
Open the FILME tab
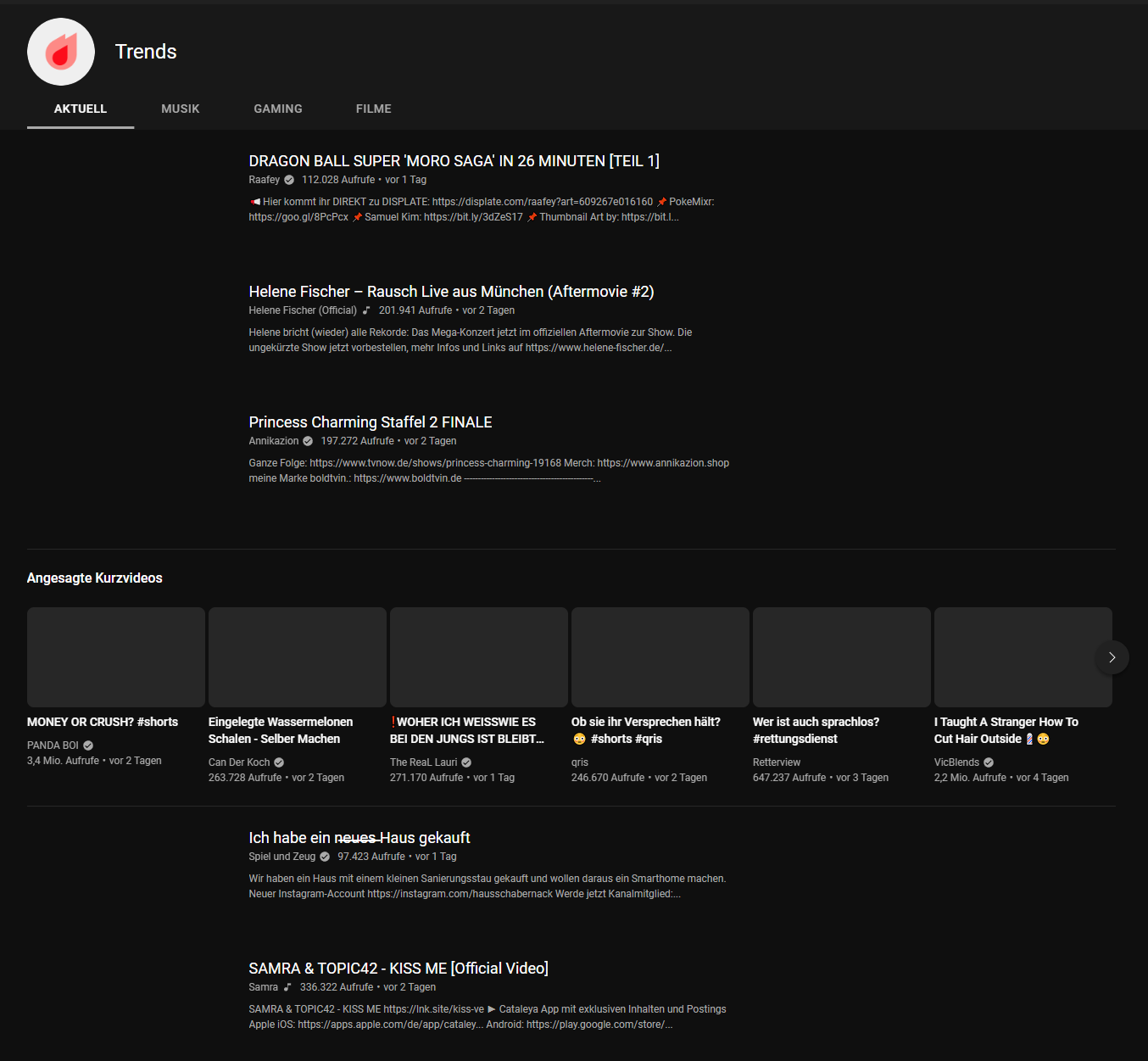coord(374,109)
